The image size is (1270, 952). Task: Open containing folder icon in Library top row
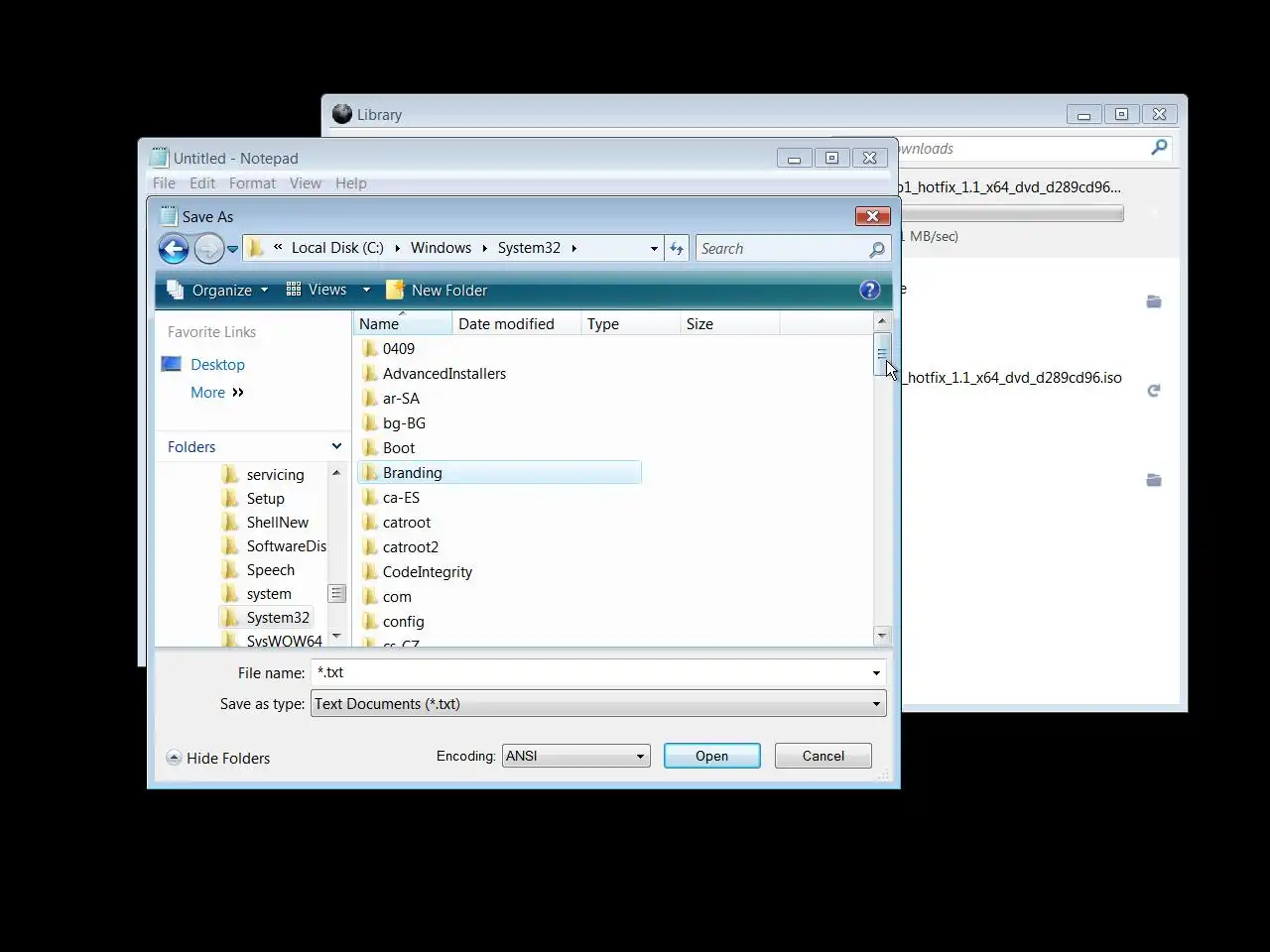click(1154, 301)
